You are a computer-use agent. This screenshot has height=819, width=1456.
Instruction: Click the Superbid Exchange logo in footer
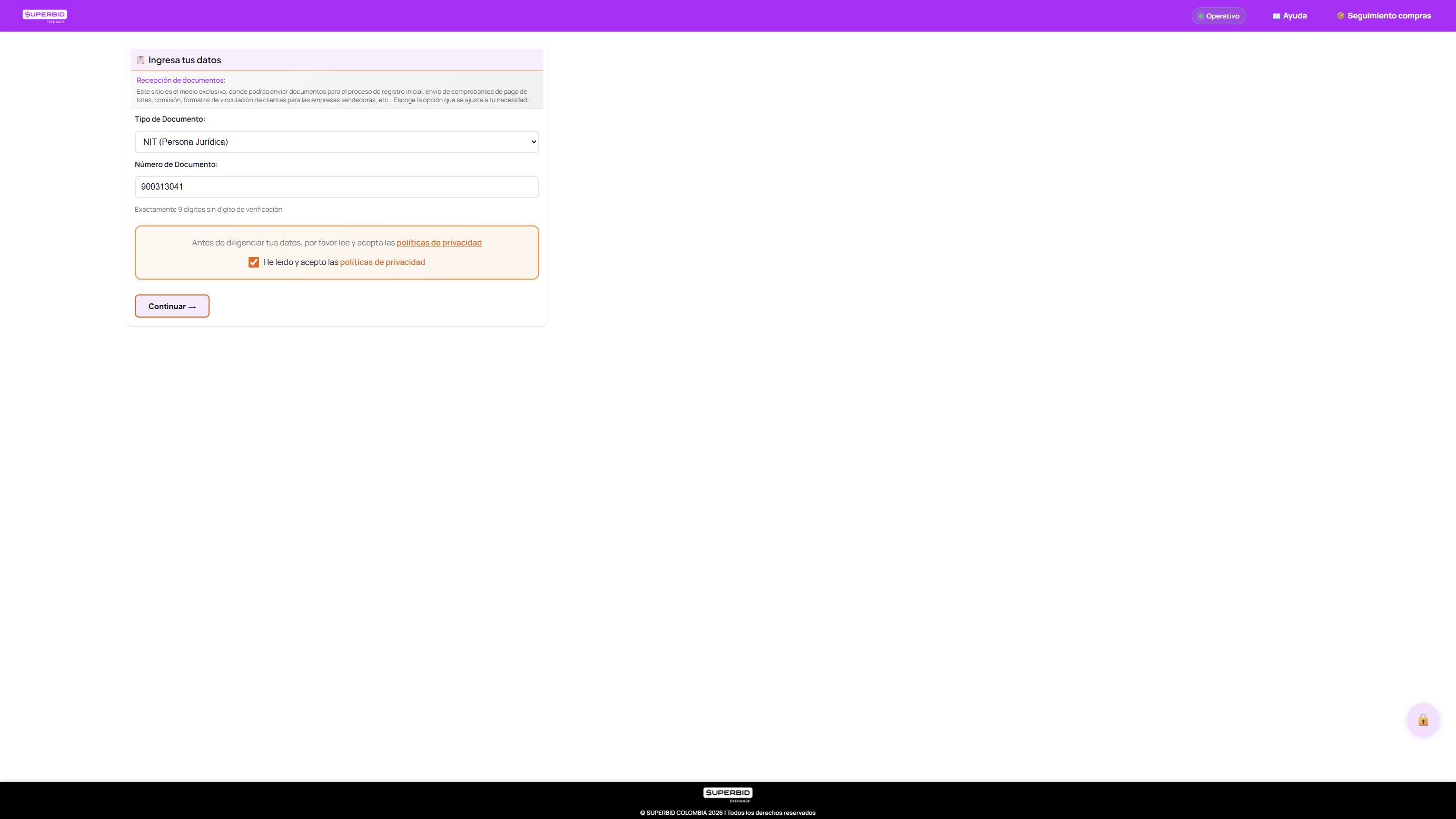click(727, 794)
